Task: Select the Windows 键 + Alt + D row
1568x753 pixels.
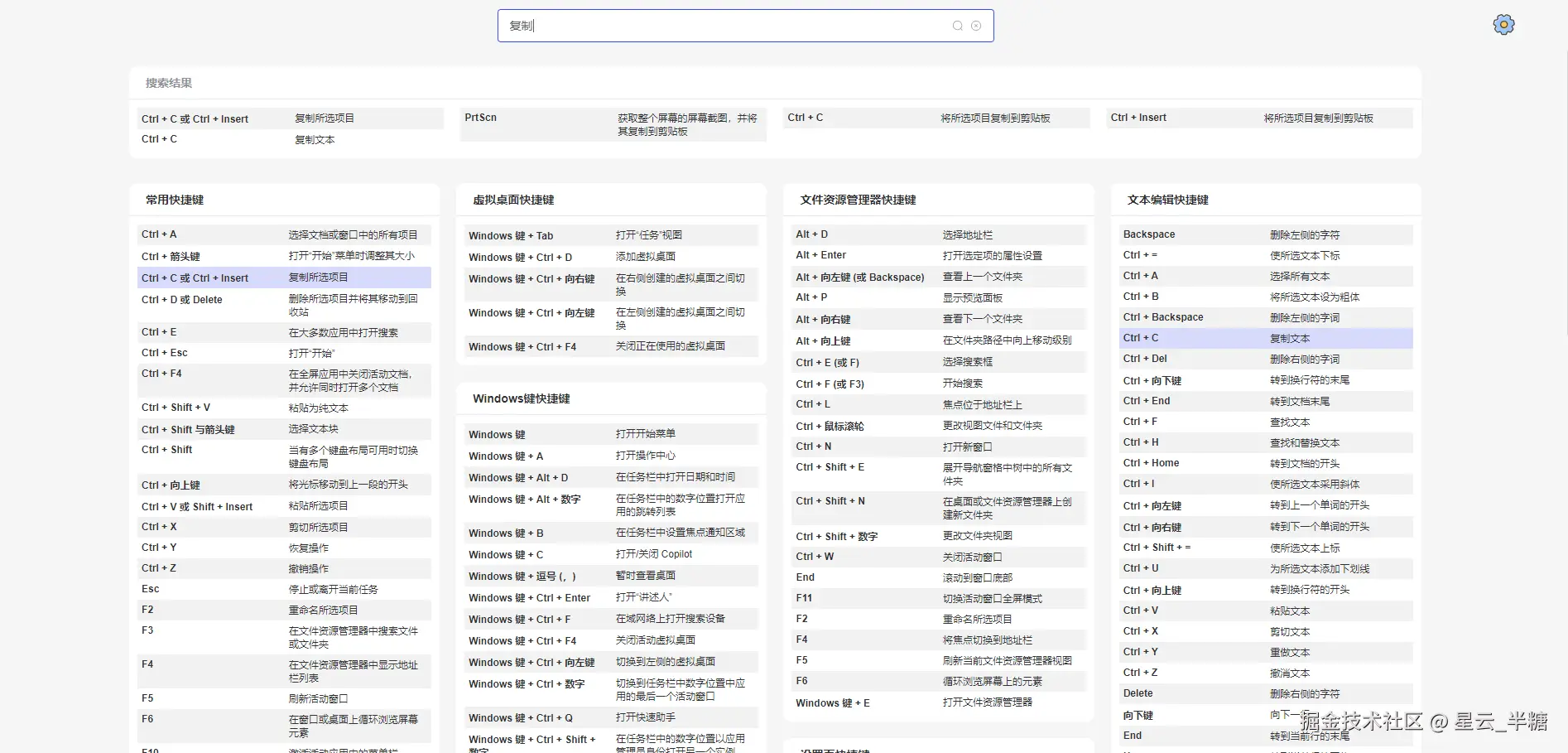Action: [x=611, y=477]
